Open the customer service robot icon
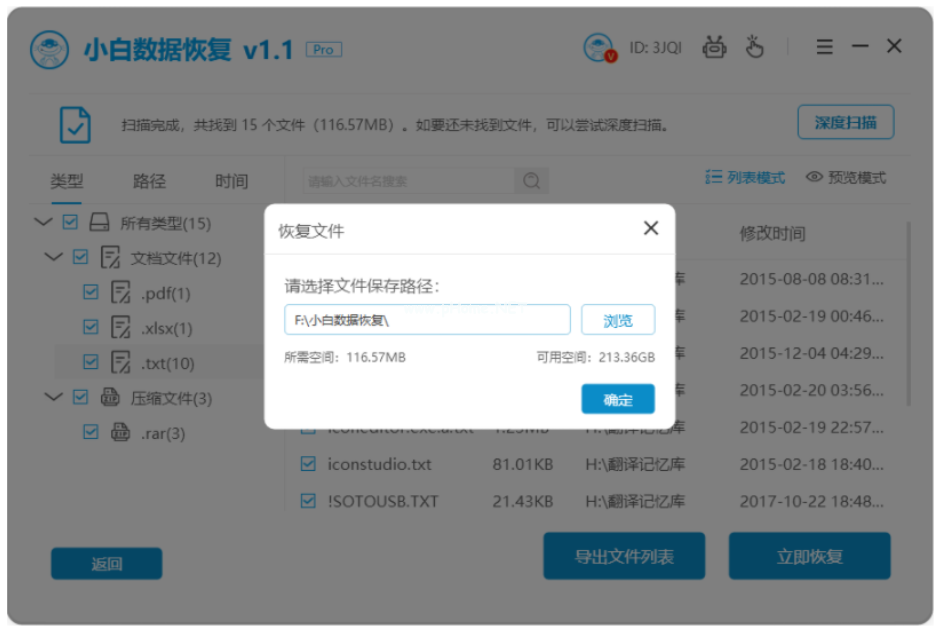The height and width of the screenshot is (634, 940). point(715,47)
